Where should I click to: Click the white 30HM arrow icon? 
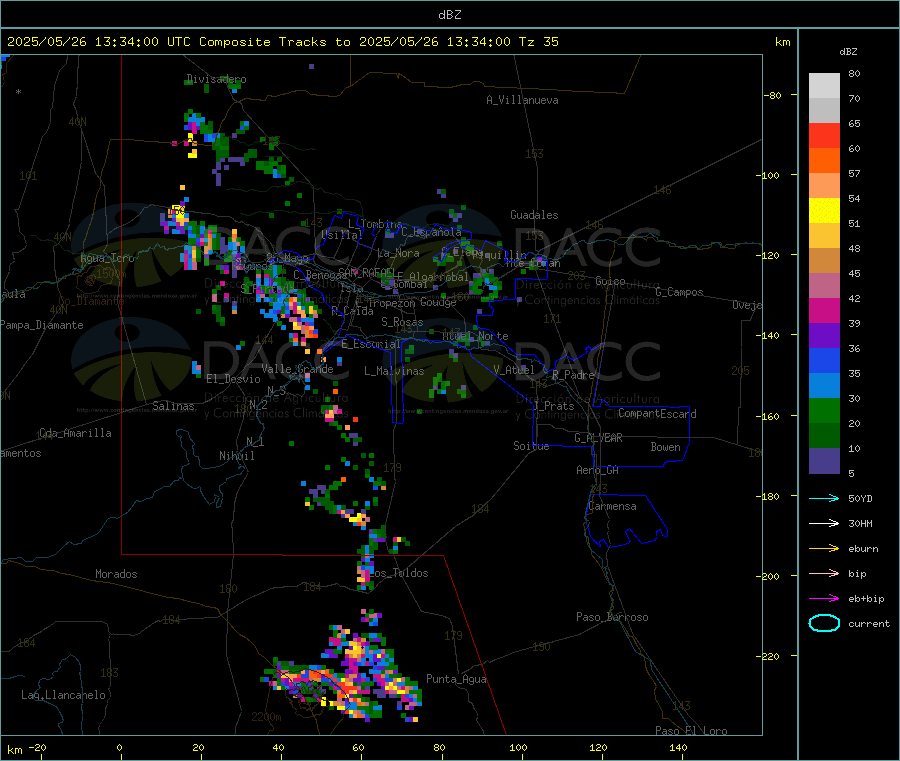824,523
